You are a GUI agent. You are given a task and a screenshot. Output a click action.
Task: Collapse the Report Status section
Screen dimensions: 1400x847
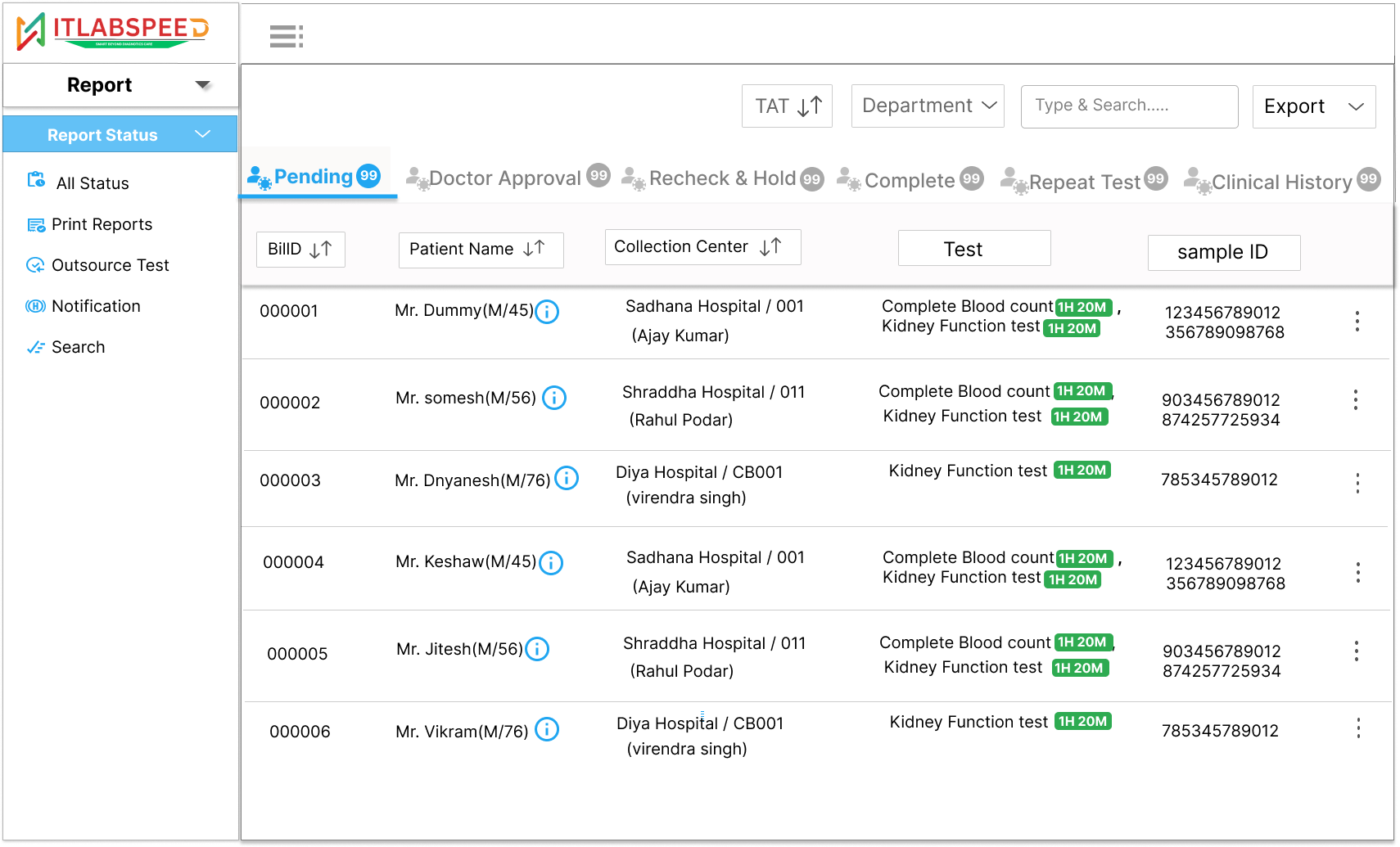pyautogui.click(x=203, y=134)
